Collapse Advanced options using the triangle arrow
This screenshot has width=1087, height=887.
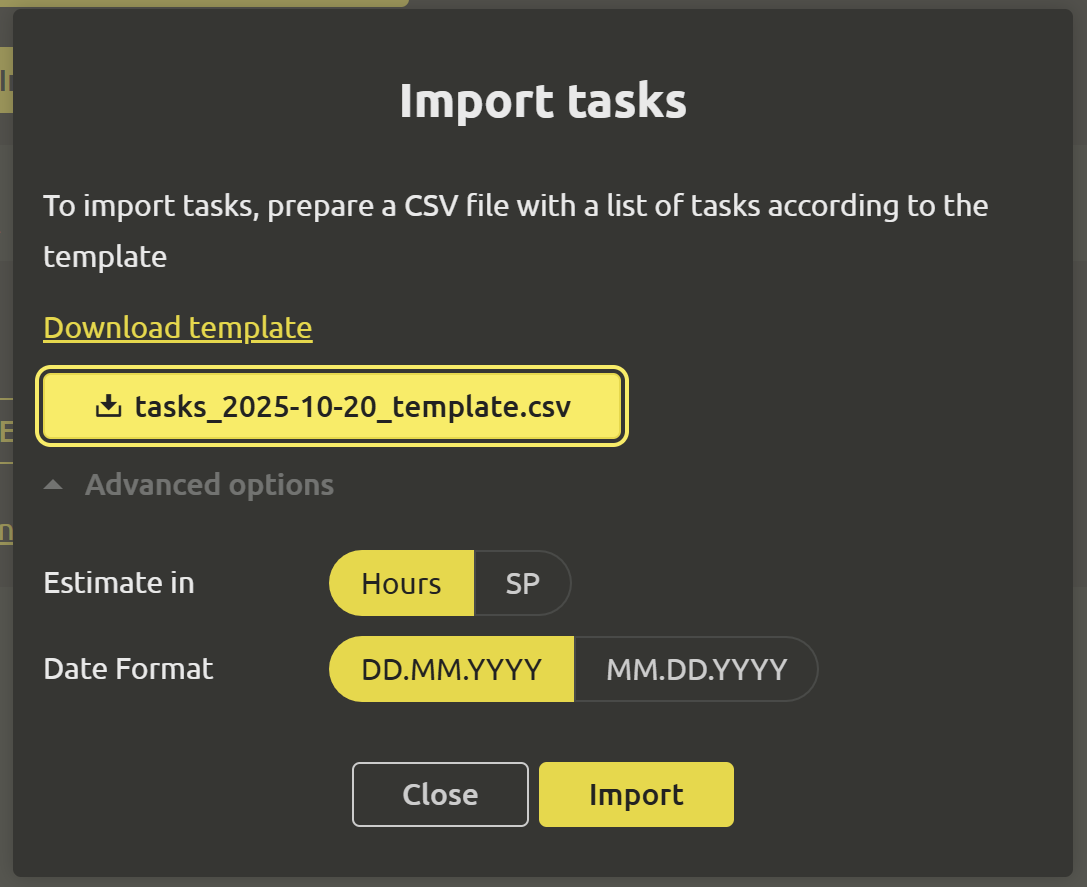(54, 485)
